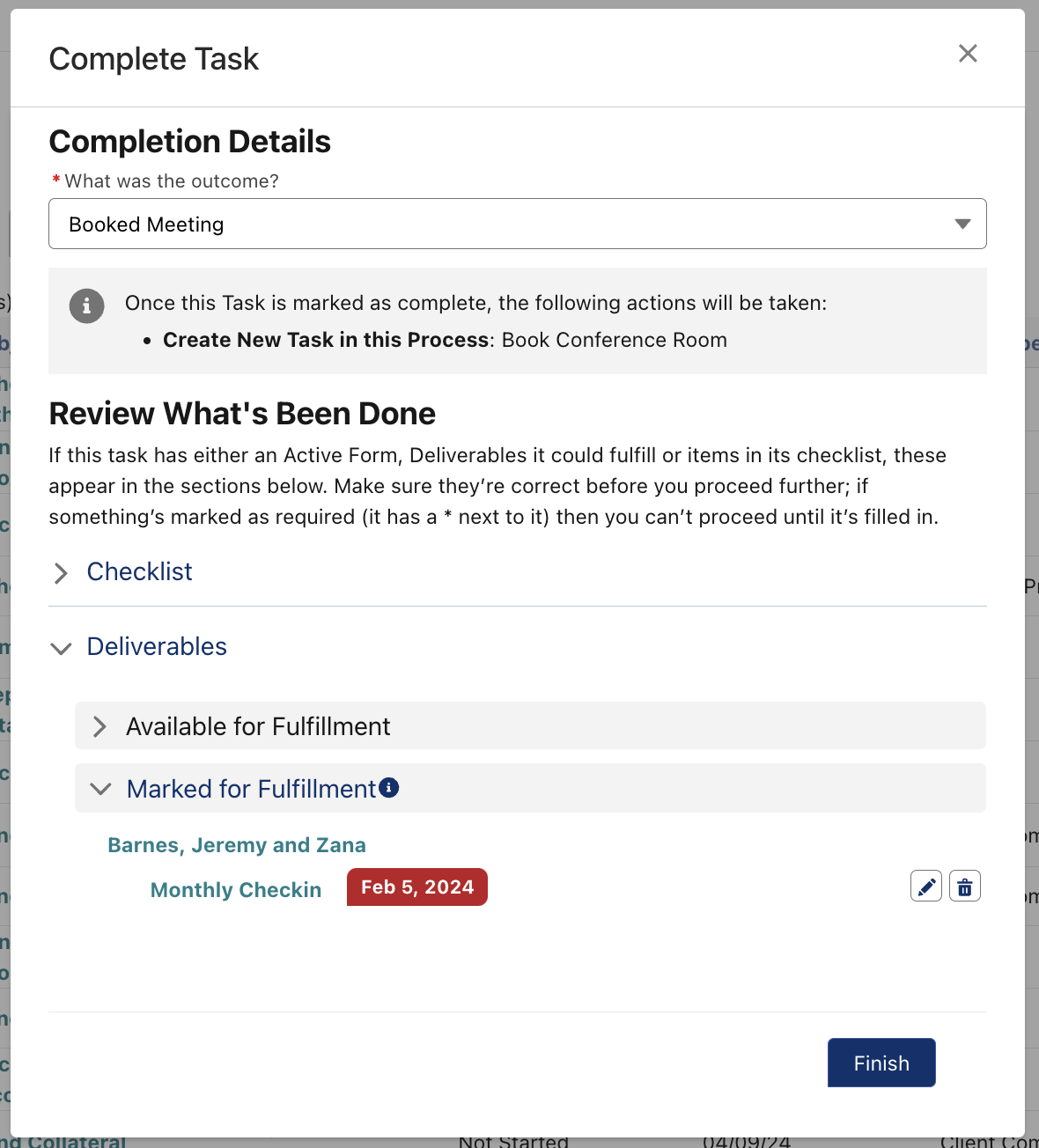The width and height of the screenshot is (1039, 1148).
Task: Select the Monthly Checkin deliverable name
Action: (x=235, y=890)
